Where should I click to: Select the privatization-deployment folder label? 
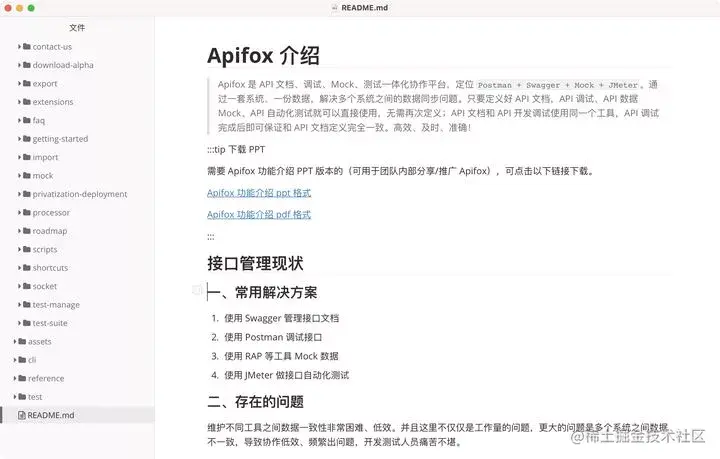pyautogui.click(x=80, y=194)
